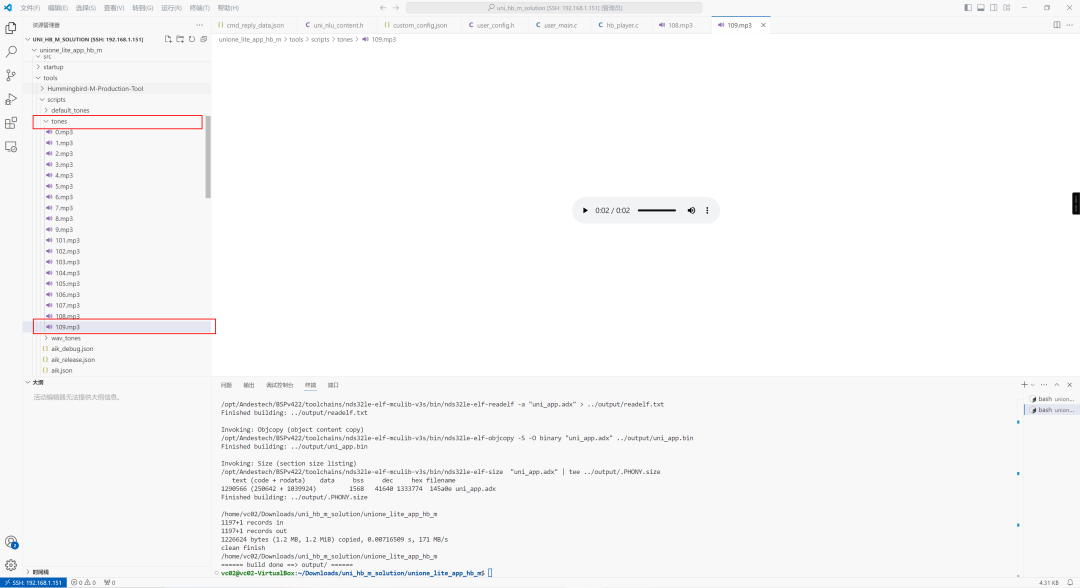Click the audio playback progress slider

coord(656,211)
